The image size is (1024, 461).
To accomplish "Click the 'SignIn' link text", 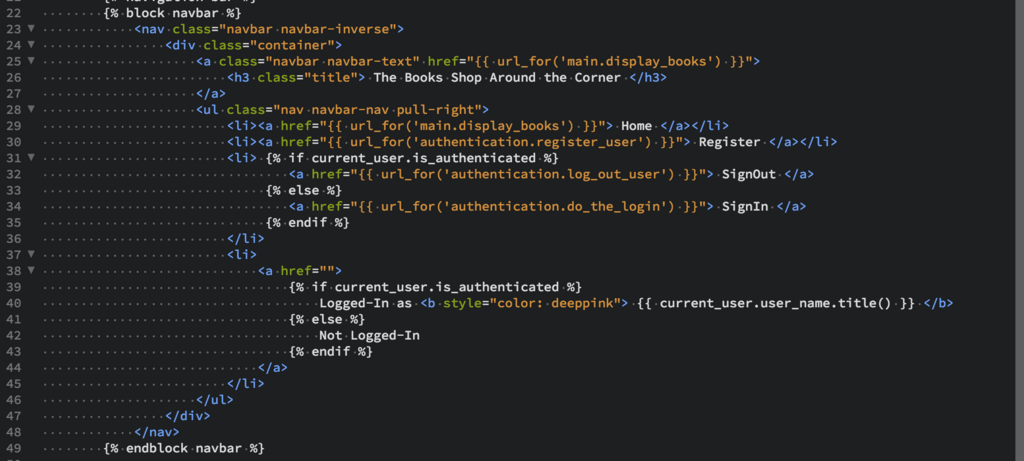I will point(744,206).
